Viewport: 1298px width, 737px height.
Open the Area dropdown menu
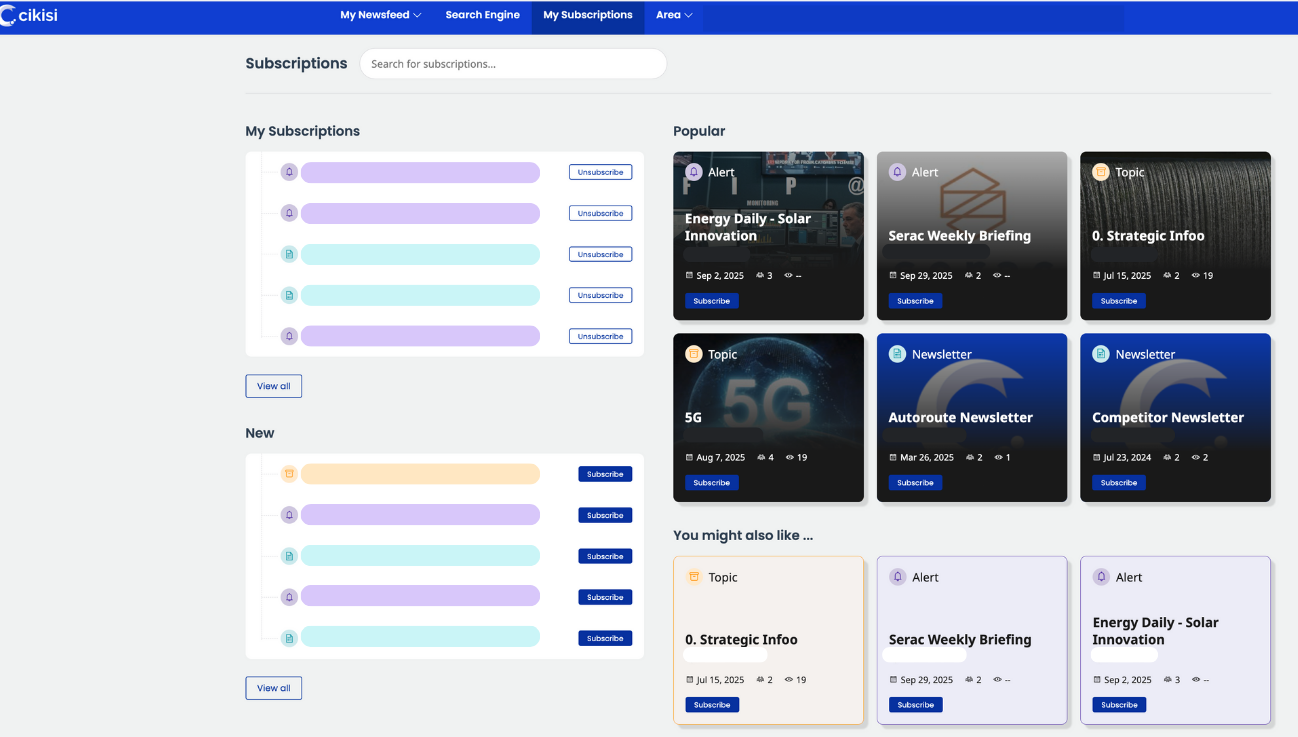(x=674, y=15)
